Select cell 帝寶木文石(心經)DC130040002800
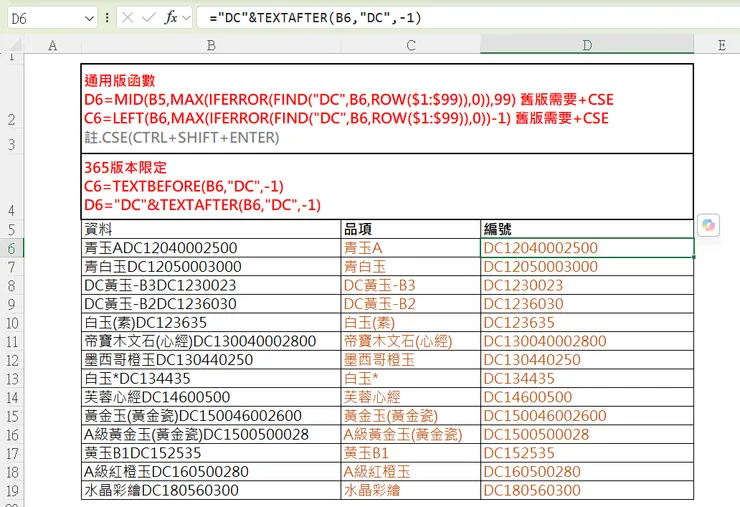Screen dimensions: 740x507 point(211,341)
